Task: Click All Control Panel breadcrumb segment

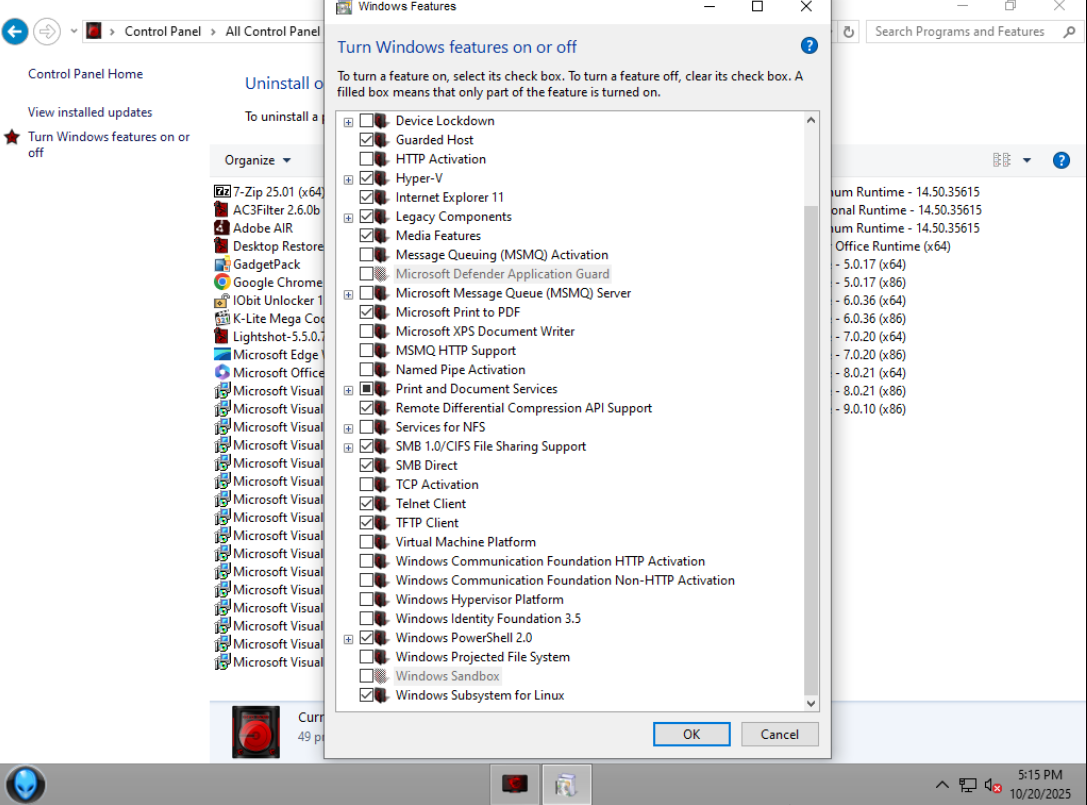Action: pyautogui.click(x=272, y=32)
